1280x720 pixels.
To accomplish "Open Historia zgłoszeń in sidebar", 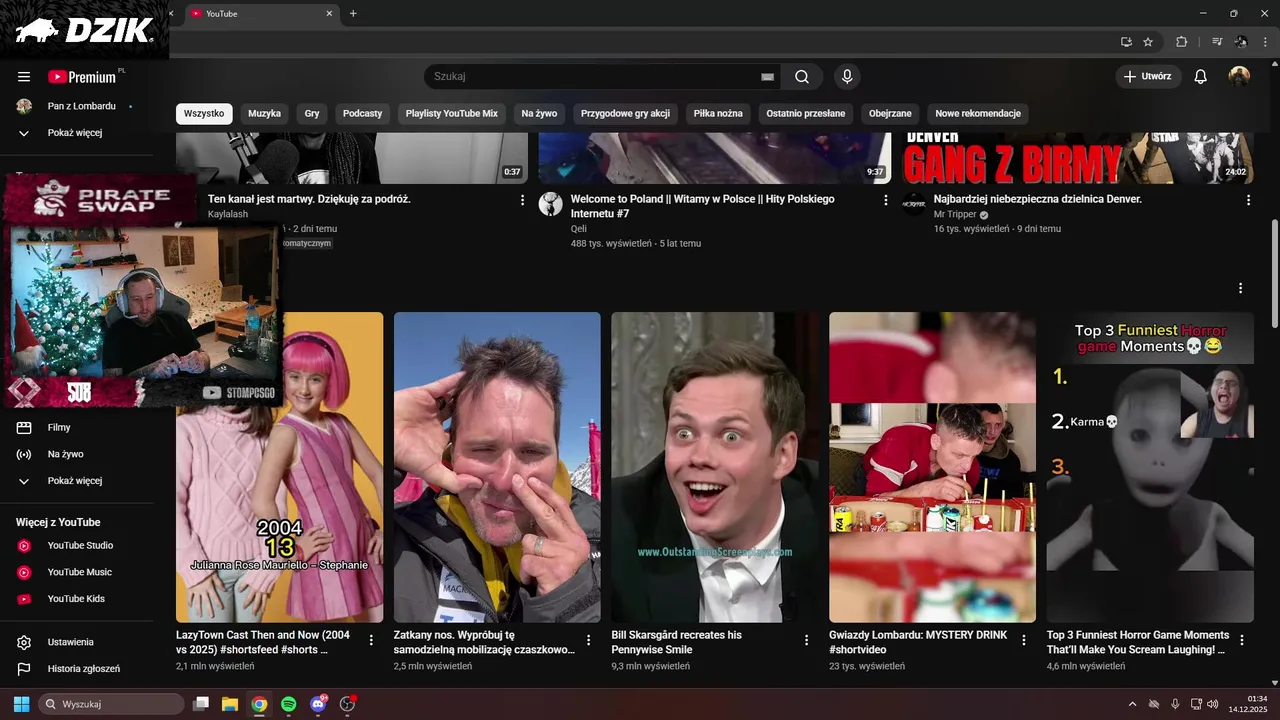I will click(78, 669).
